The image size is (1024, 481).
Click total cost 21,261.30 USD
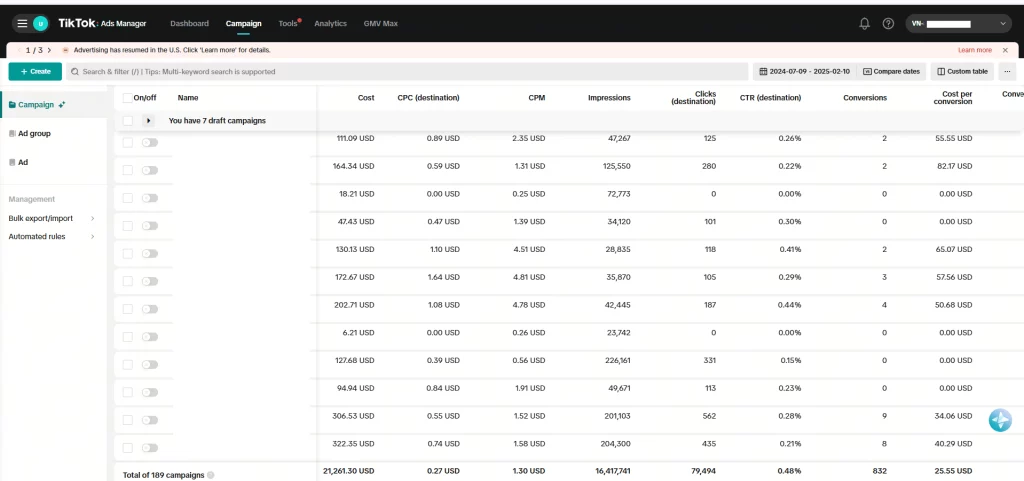pyautogui.click(x=349, y=471)
